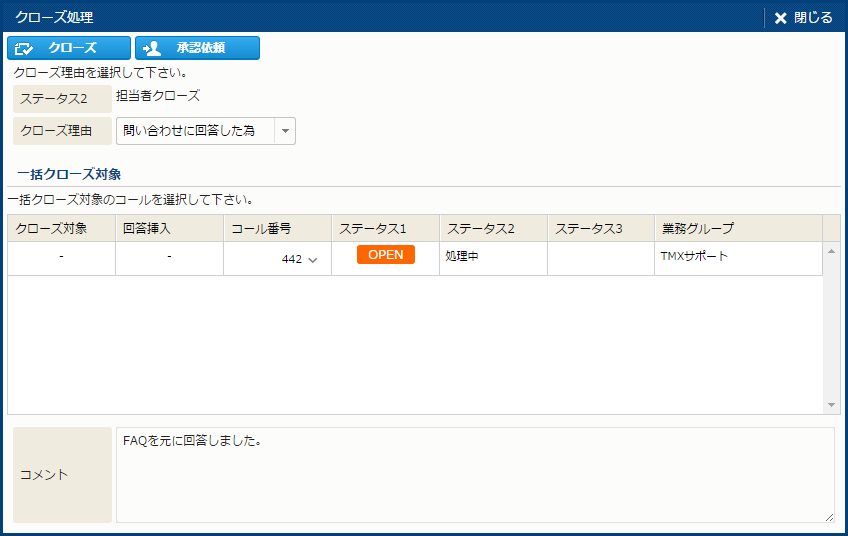Click the 業務グループ column header
The image size is (848, 536).
pyautogui.click(x=738, y=228)
